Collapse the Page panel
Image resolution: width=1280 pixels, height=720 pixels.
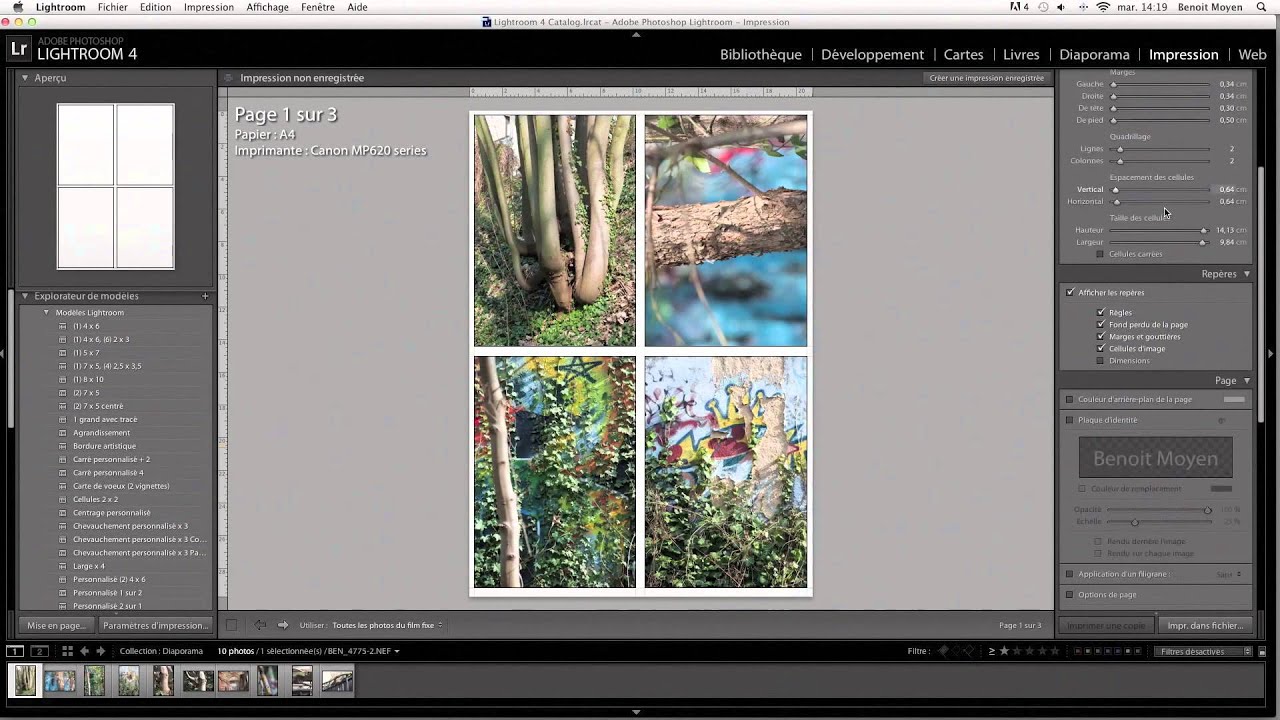coord(1246,381)
